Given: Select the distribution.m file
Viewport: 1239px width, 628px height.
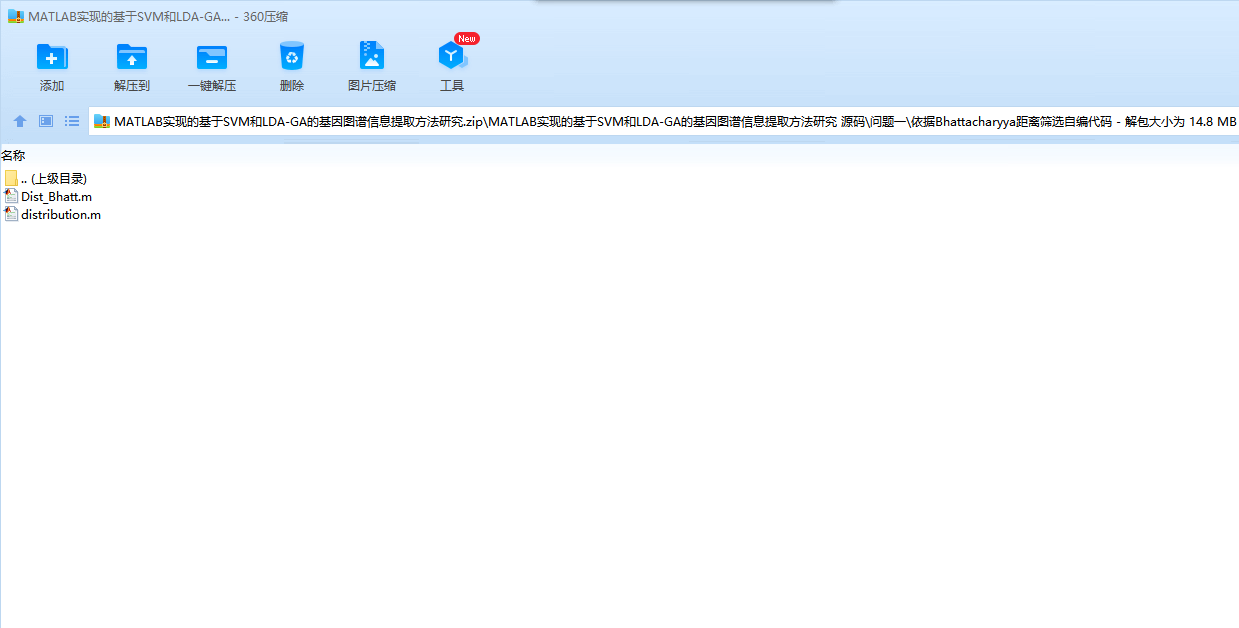Looking at the screenshot, I should click(52, 214).
